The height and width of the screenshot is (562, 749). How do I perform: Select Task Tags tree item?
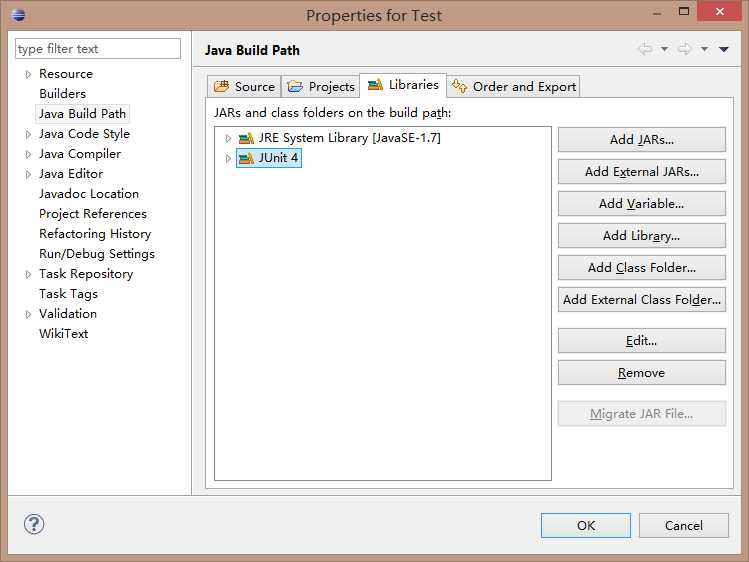pos(68,294)
